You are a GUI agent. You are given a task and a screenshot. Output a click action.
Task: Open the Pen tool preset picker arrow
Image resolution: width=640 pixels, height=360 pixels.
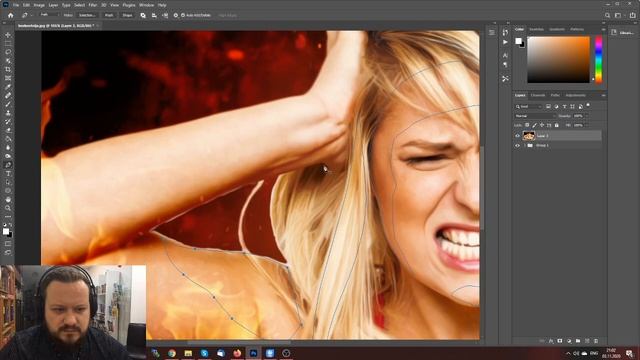point(32,15)
